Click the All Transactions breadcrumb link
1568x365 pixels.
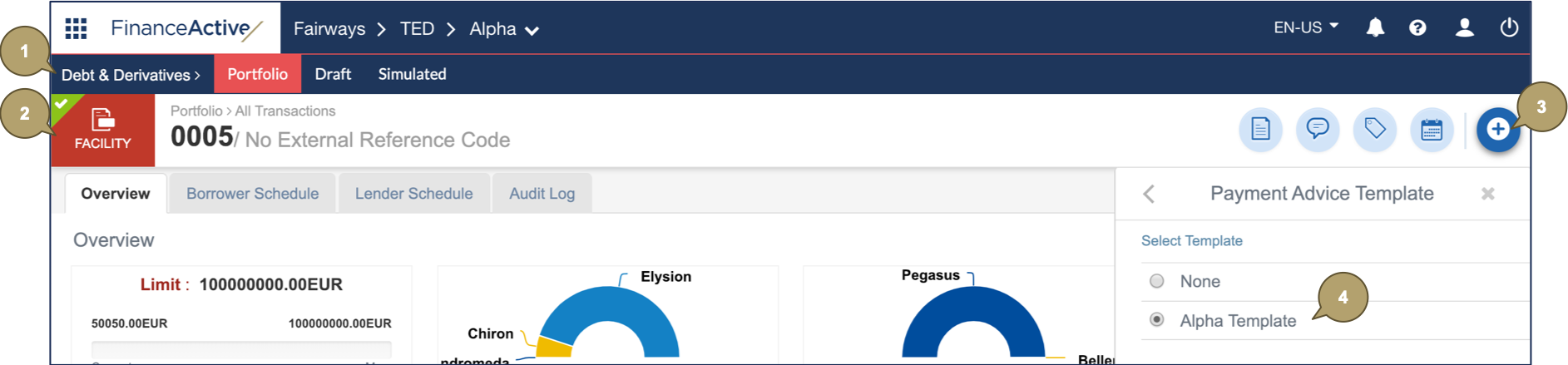click(x=285, y=111)
